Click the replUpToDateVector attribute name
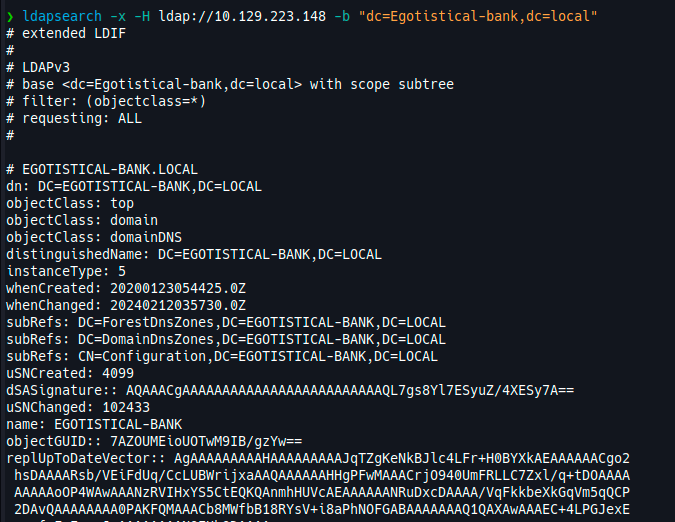 (x=78, y=458)
